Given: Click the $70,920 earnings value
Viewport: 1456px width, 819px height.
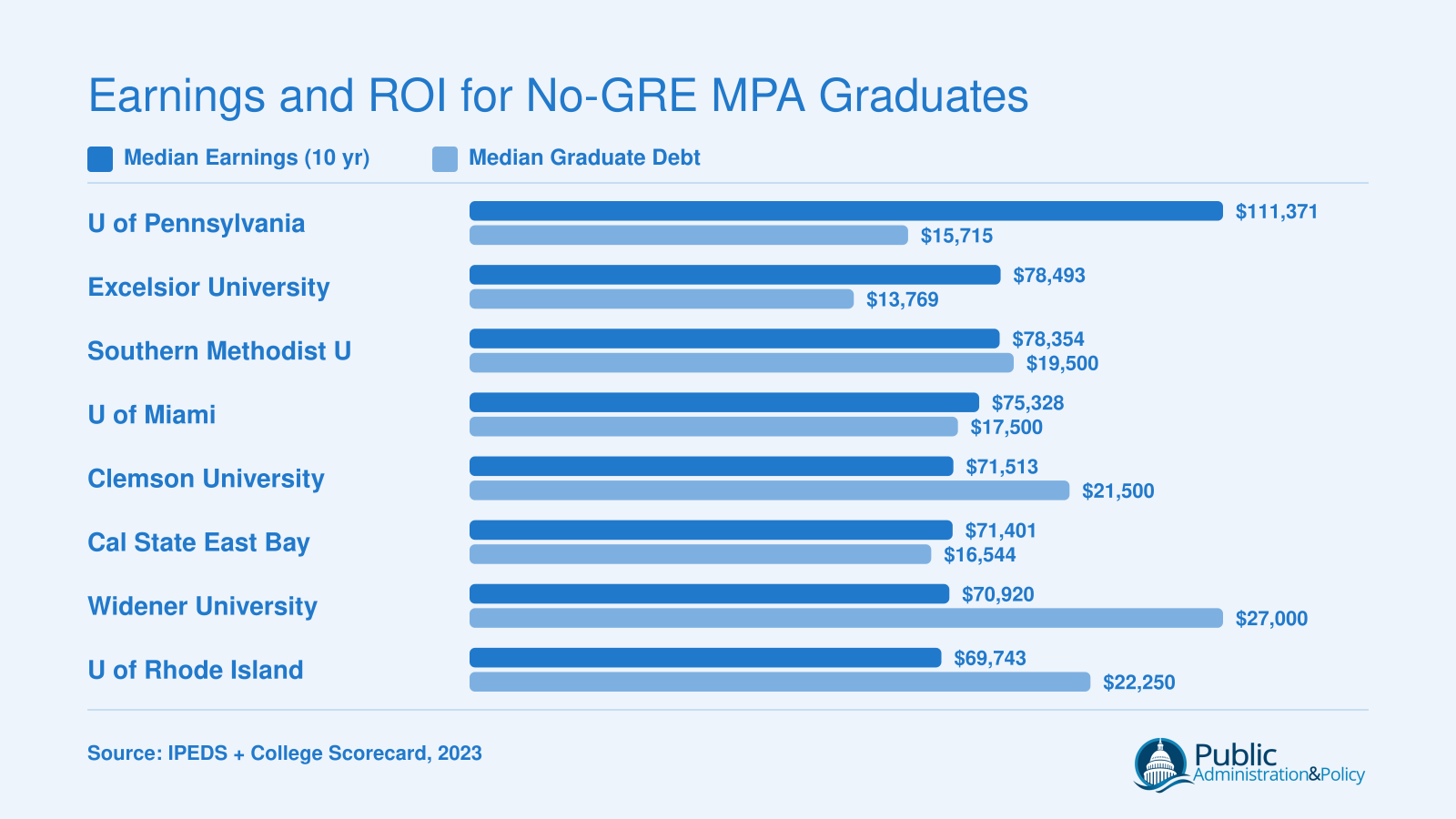Looking at the screenshot, I should tap(997, 594).
